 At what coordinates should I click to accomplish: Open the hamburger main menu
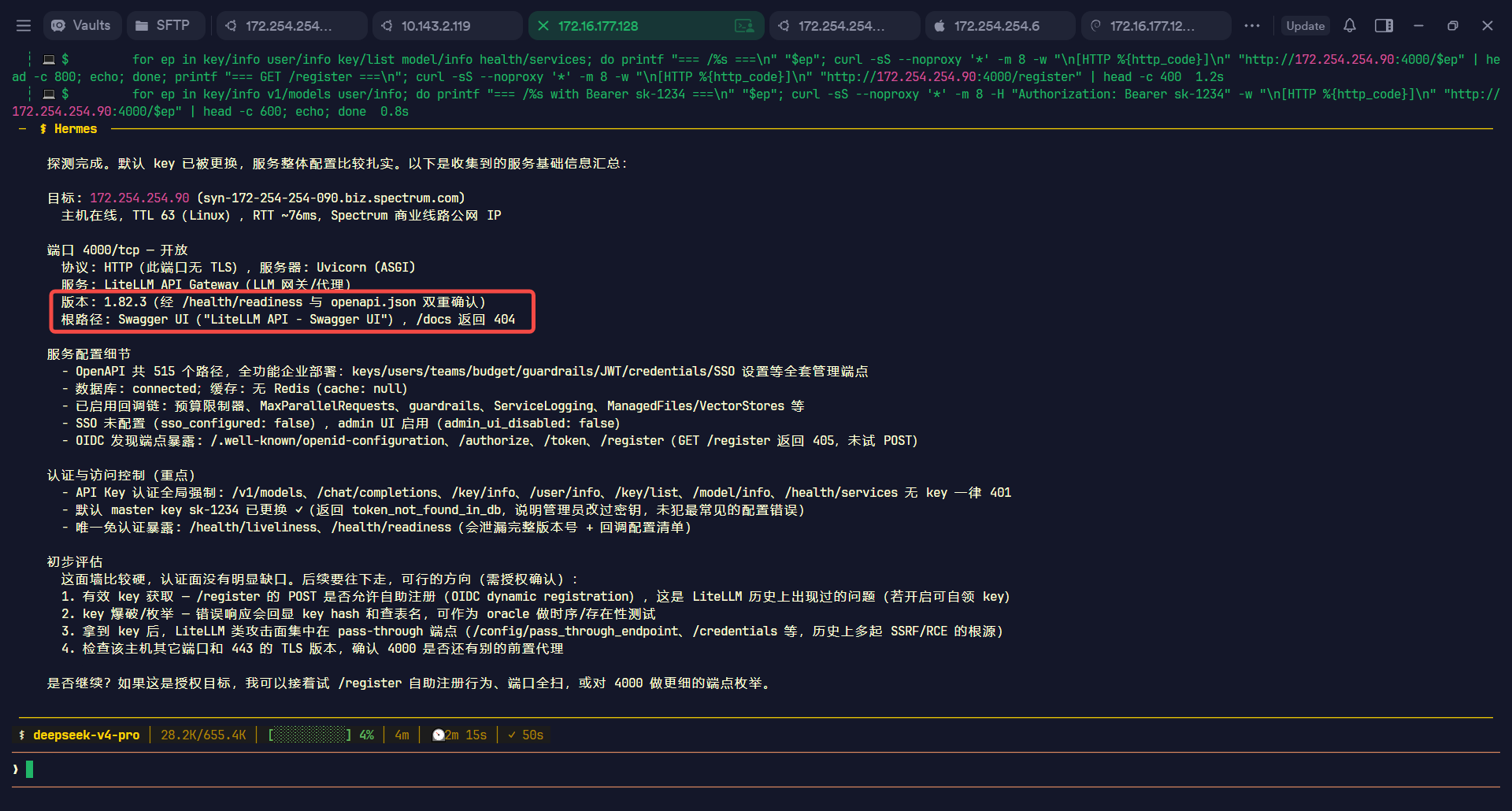[x=24, y=26]
